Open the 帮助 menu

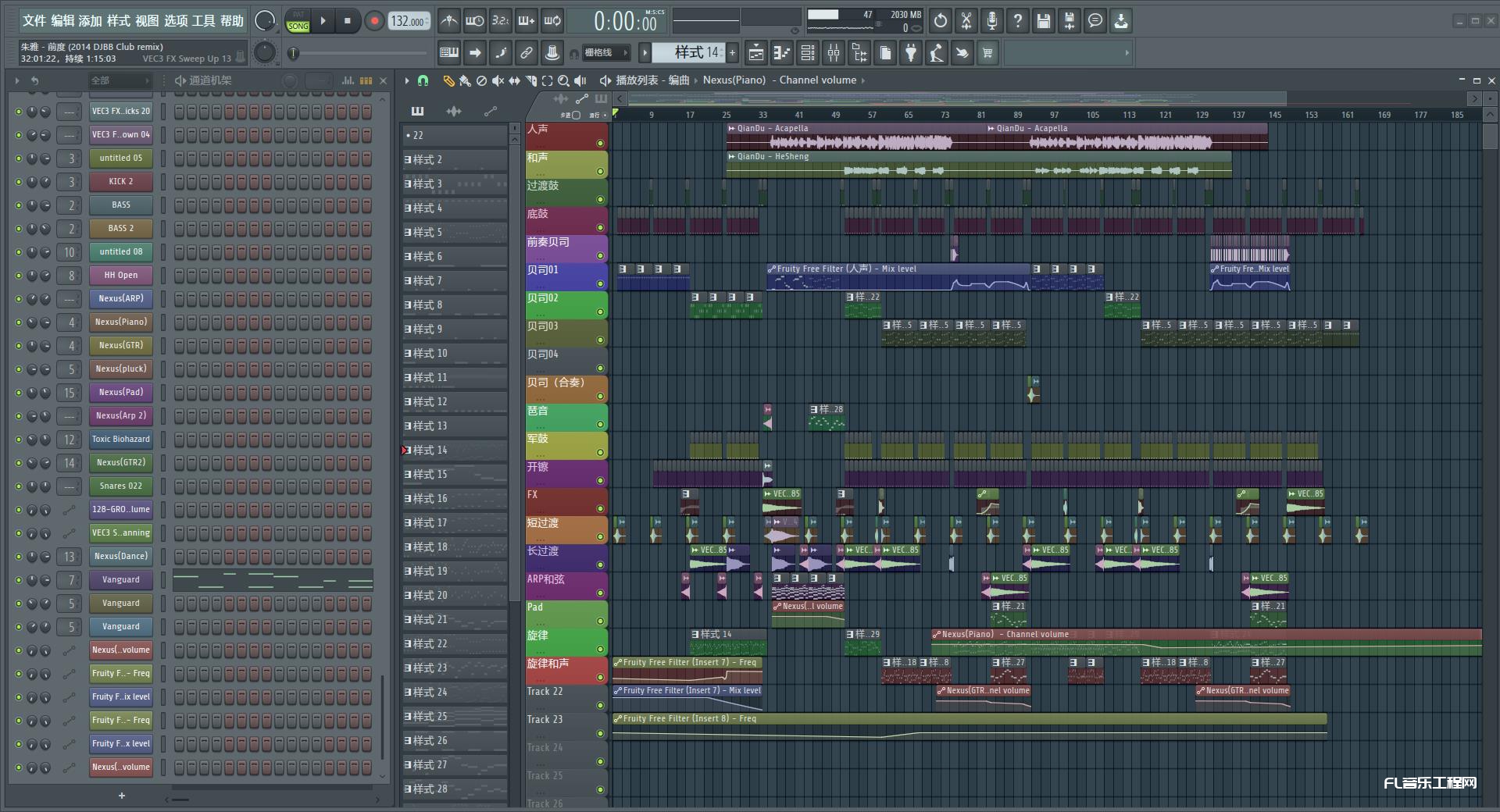pyautogui.click(x=231, y=21)
